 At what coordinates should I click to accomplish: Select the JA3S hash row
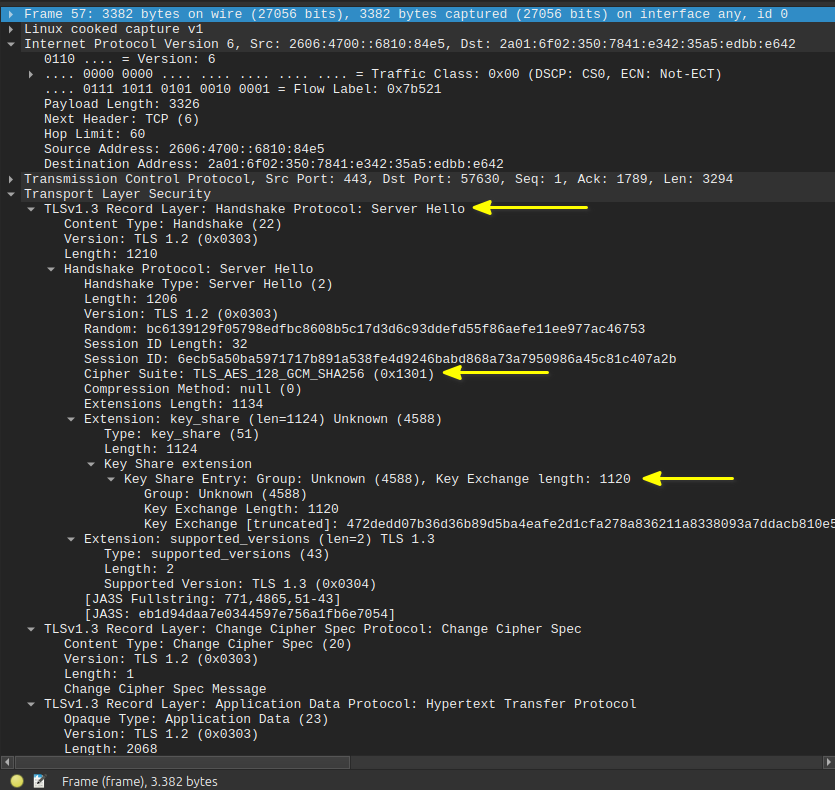point(240,614)
